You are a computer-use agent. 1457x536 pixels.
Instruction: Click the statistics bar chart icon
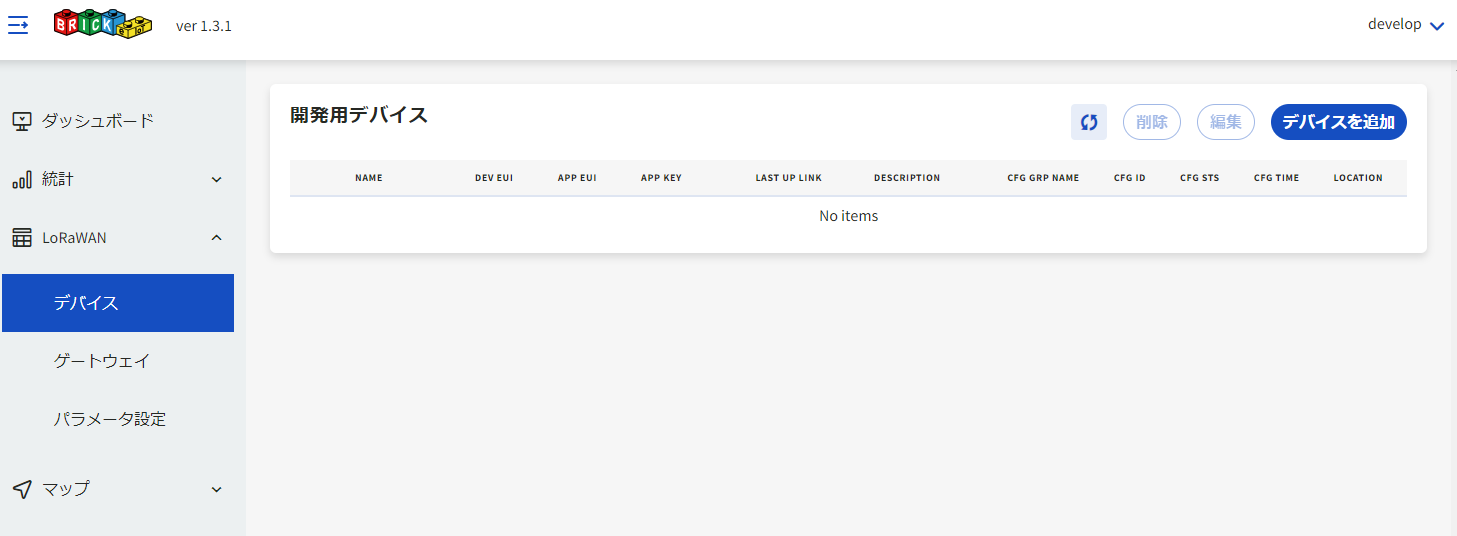click(x=22, y=180)
